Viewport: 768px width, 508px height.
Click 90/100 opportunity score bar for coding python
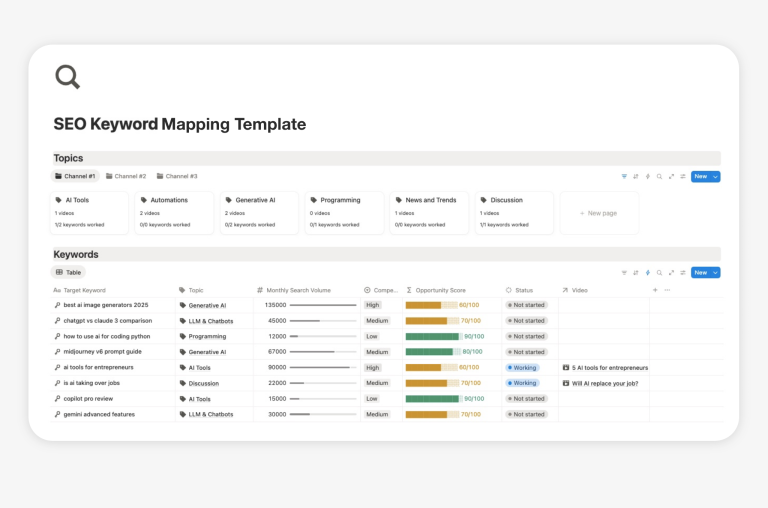[433, 336]
